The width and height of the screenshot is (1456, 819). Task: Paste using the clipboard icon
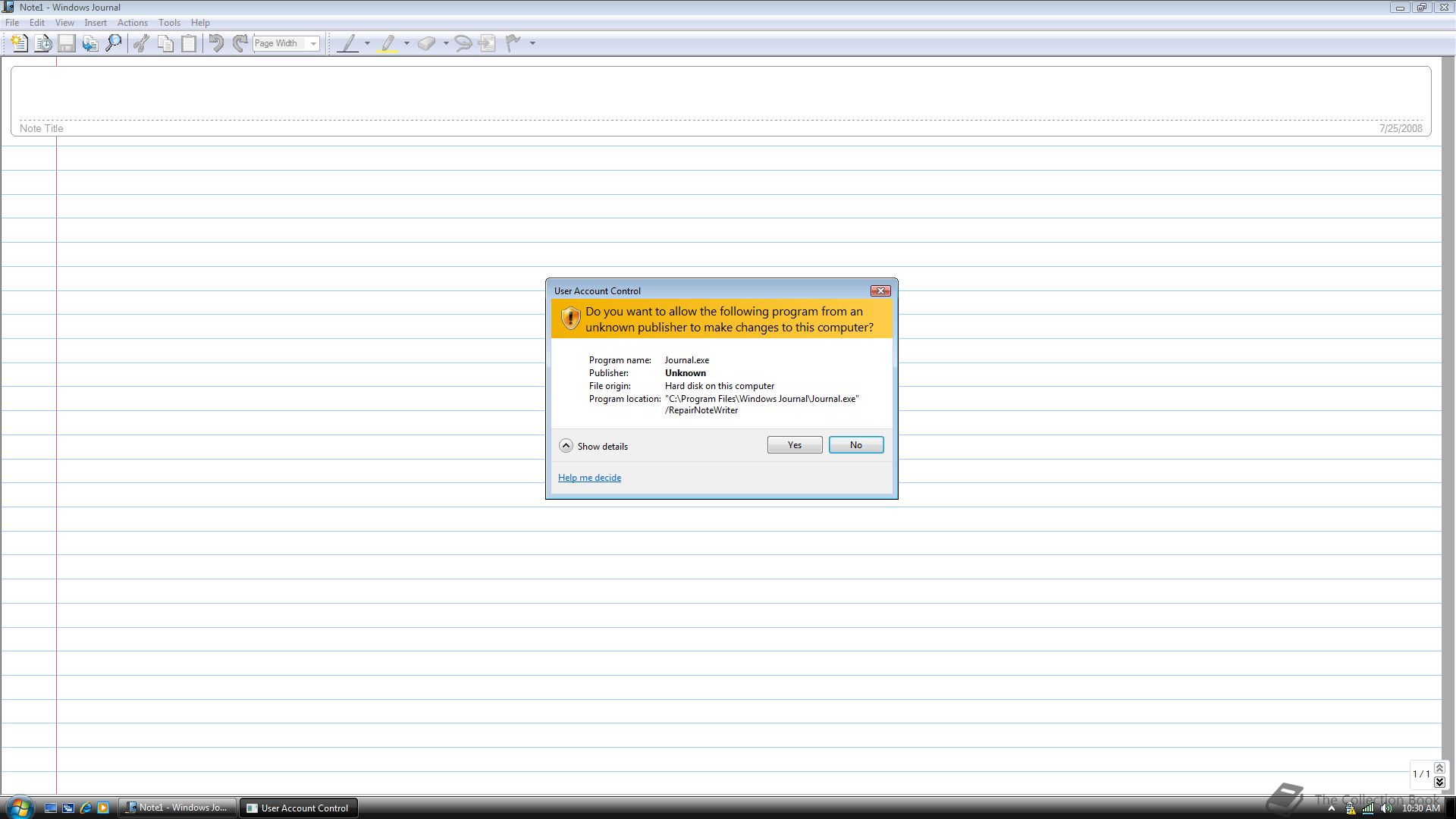(x=189, y=43)
